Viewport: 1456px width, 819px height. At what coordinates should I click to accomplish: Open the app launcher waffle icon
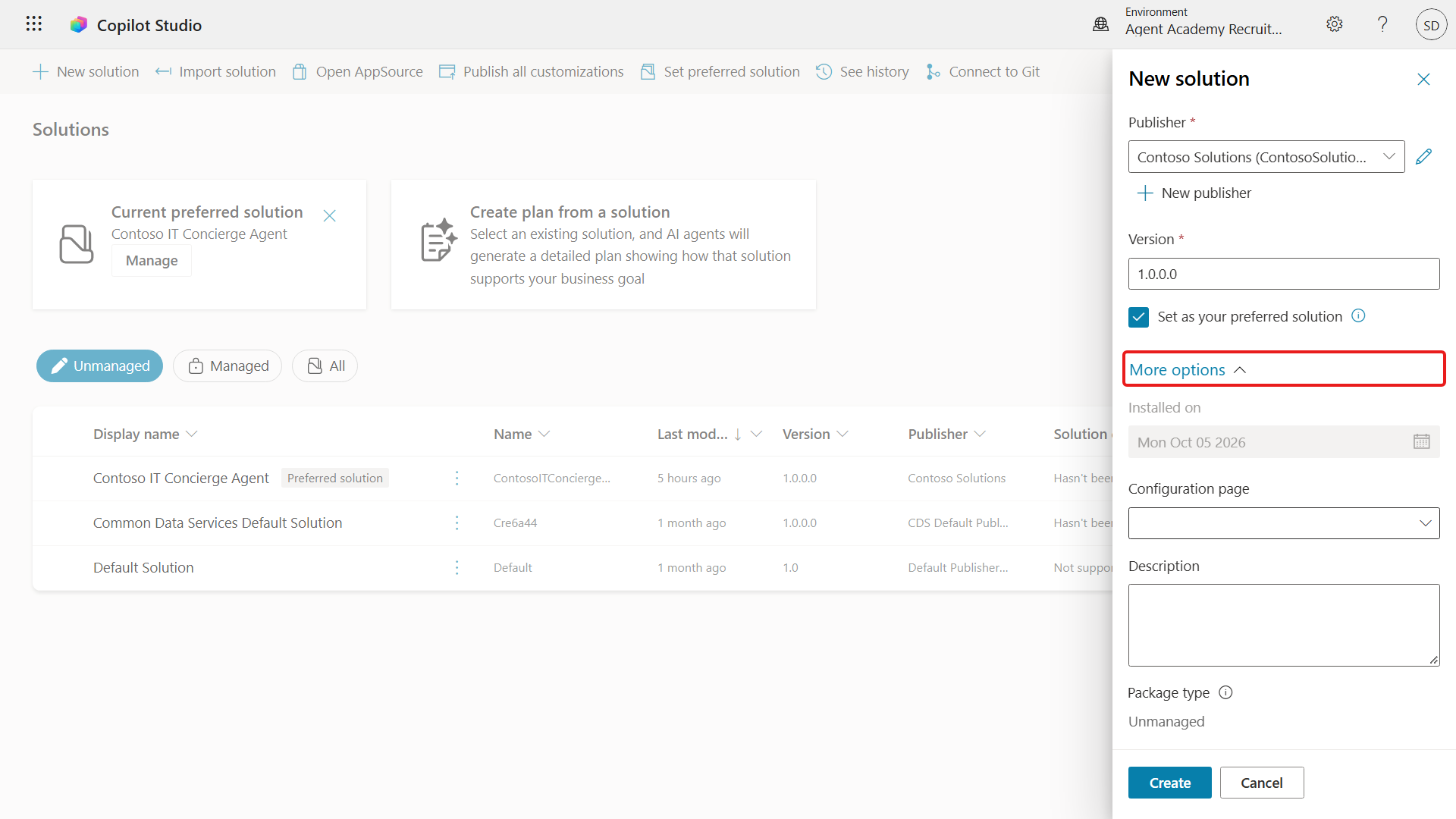pos(33,24)
